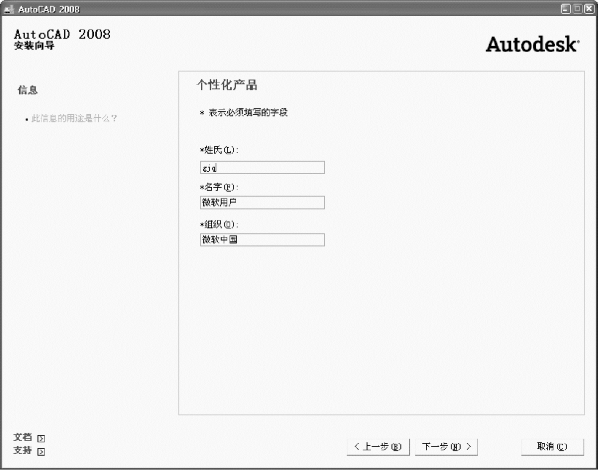Click the Autodesk logo
This screenshot has width=598, height=470.
pos(532,44)
